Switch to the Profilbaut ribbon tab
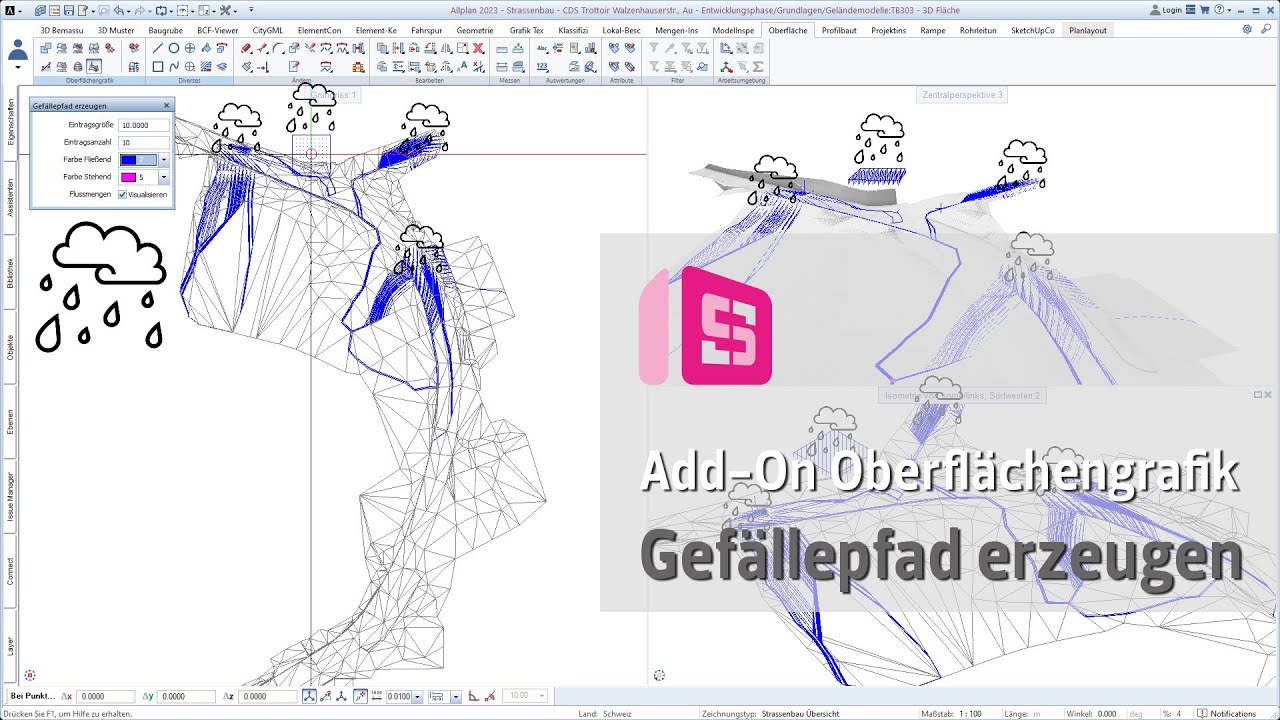Viewport: 1280px width, 720px height. pos(839,30)
